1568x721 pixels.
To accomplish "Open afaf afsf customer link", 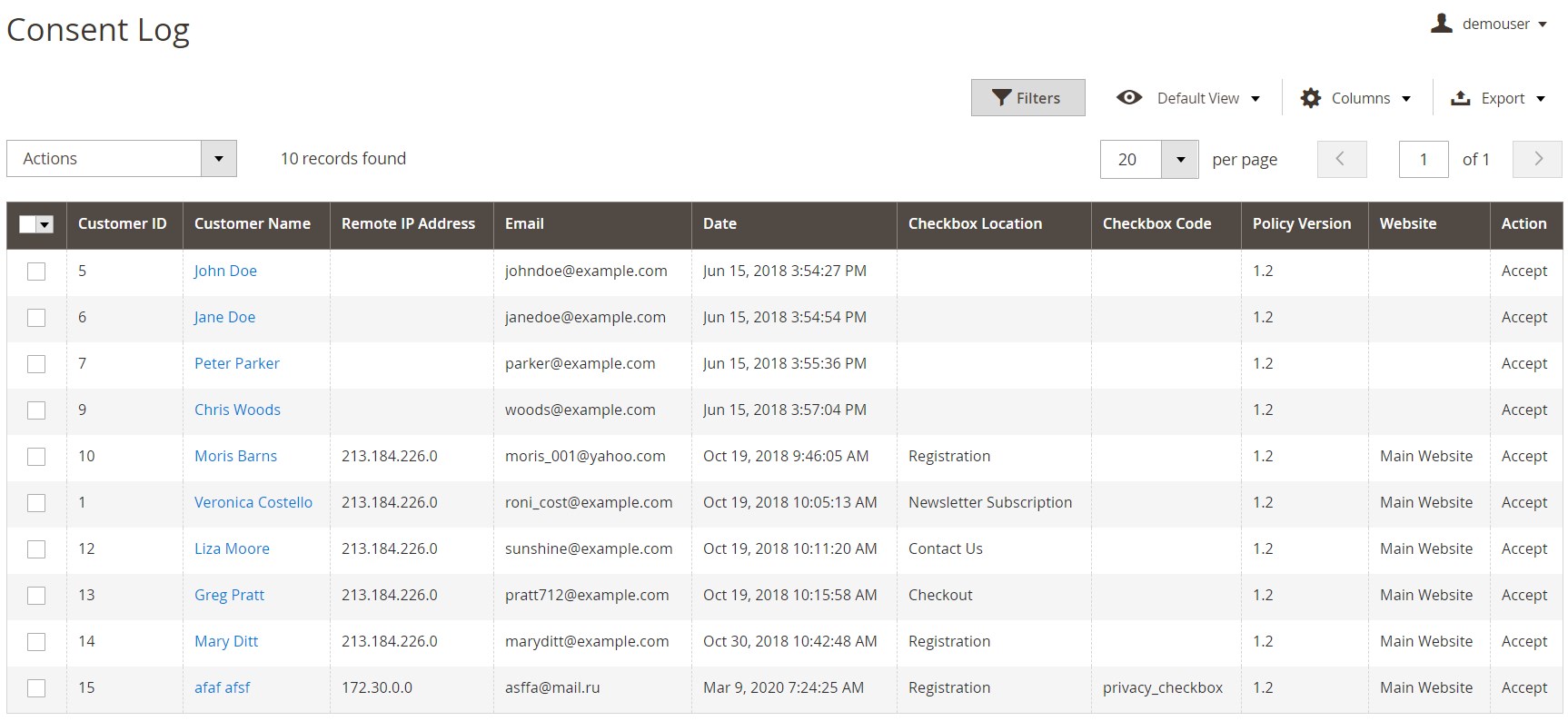I will (x=222, y=687).
